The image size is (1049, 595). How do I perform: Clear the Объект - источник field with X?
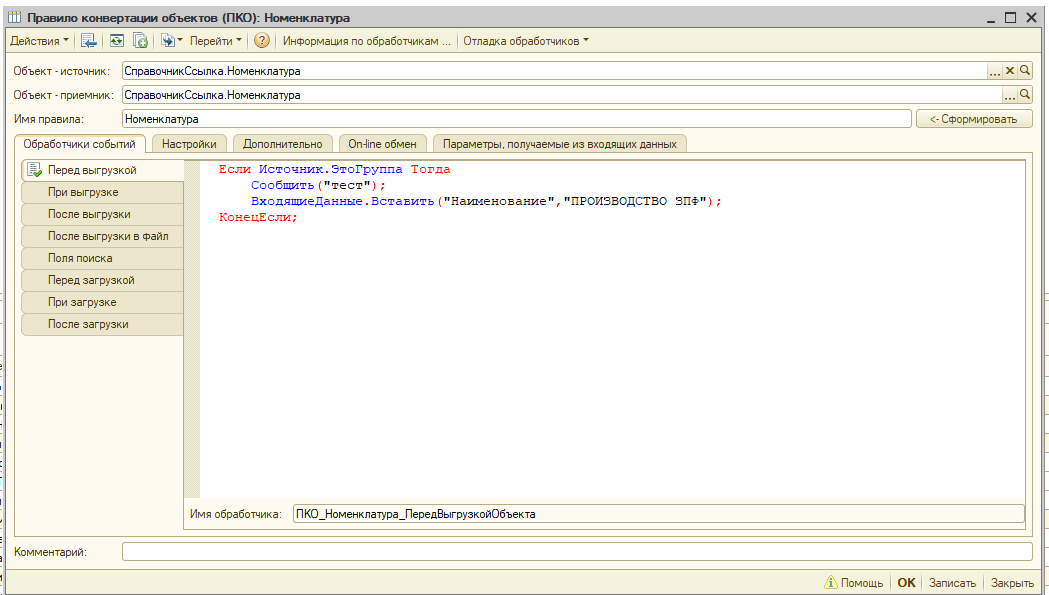[x=1010, y=71]
